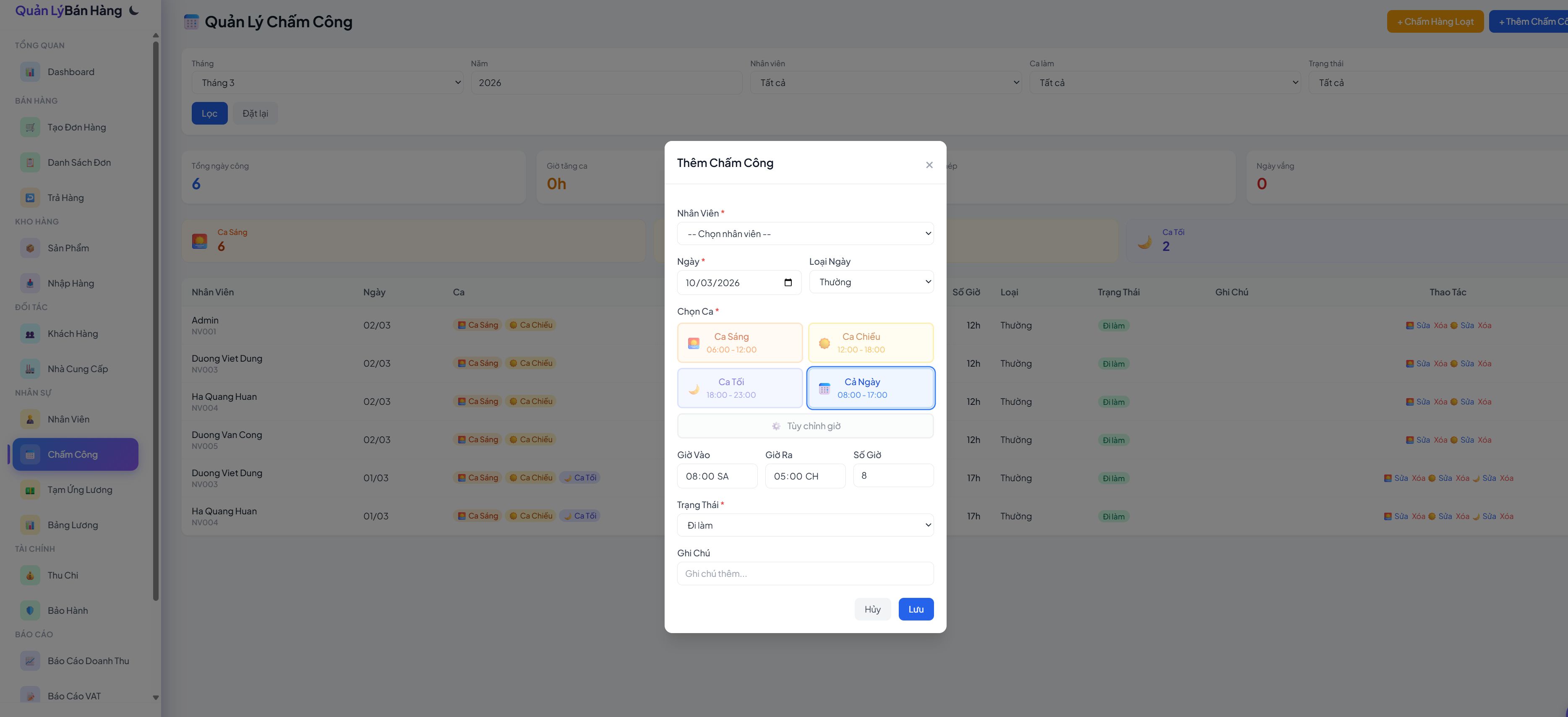Click the Ghi chú thêm input field
The height and width of the screenshot is (717, 1568).
[805, 574]
